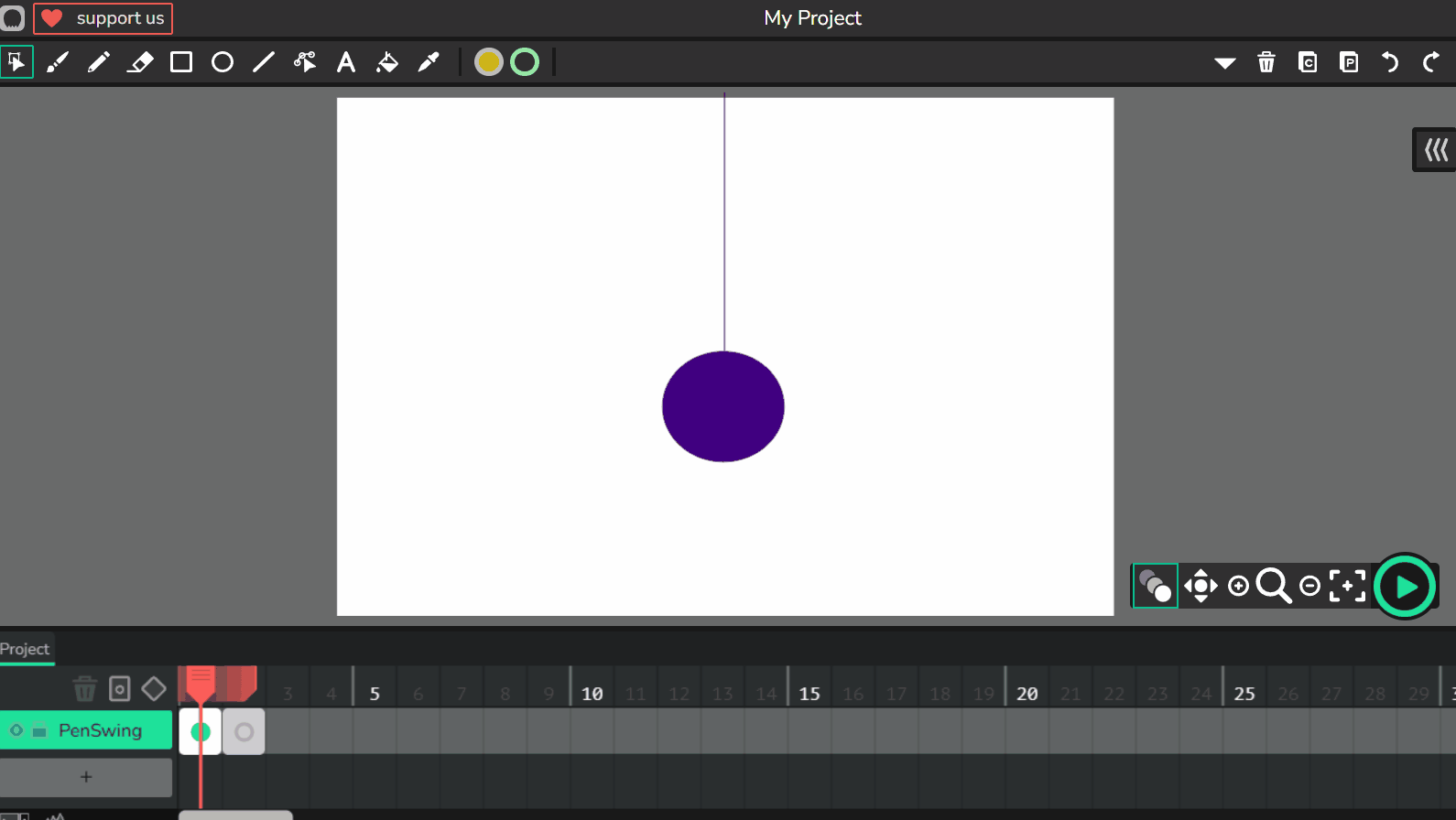Screen dimensions: 1456x820
Task: Select the first PenSwing frame
Action: coord(201,731)
